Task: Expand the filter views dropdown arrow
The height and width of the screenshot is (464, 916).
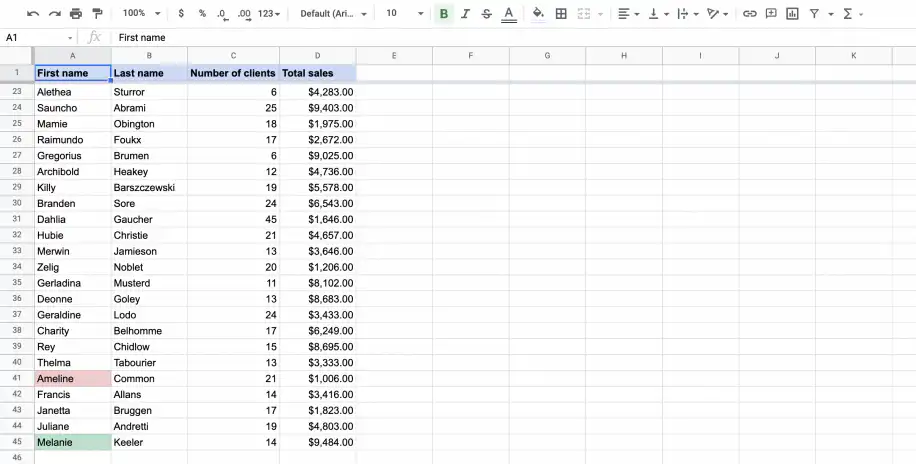Action: click(831, 14)
